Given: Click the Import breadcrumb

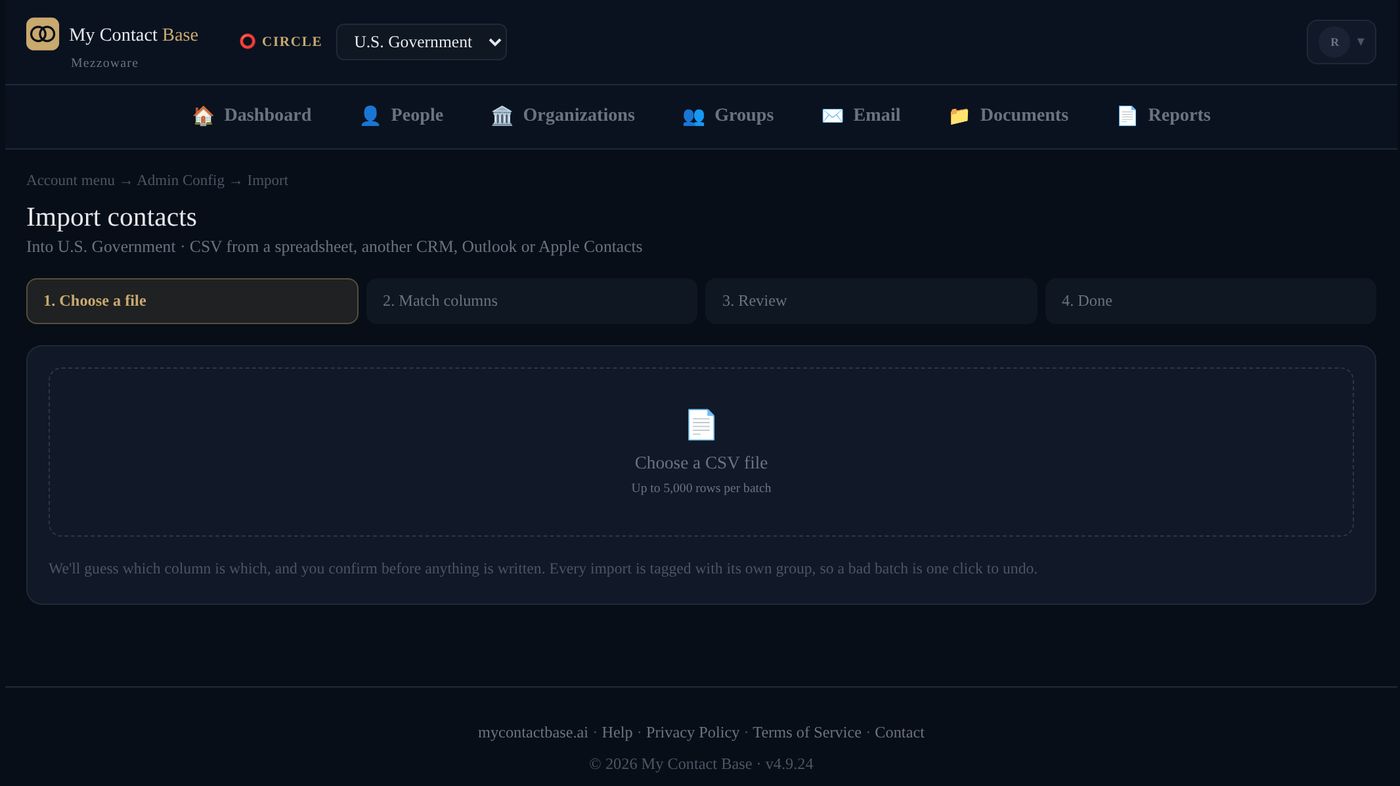Looking at the screenshot, I should (x=267, y=180).
